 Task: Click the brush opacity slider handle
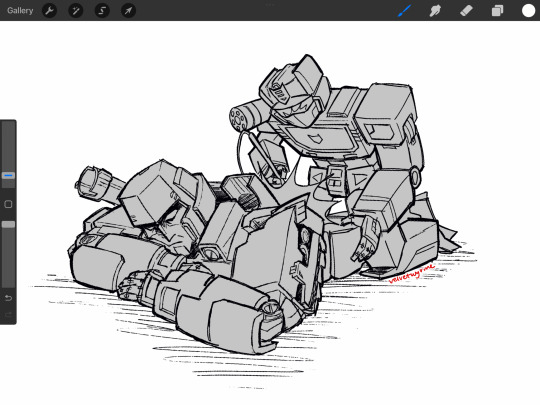pyautogui.click(x=8, y=225)
